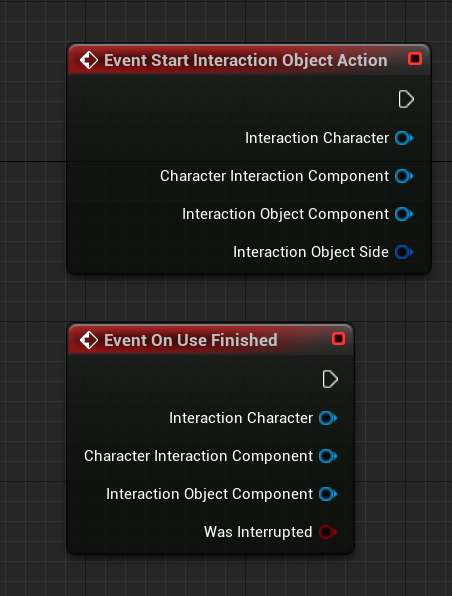Click the red delegate pin on Event On Use Finished
The width and height of the screenshot is (452, 596).
(x=338, y=339)
